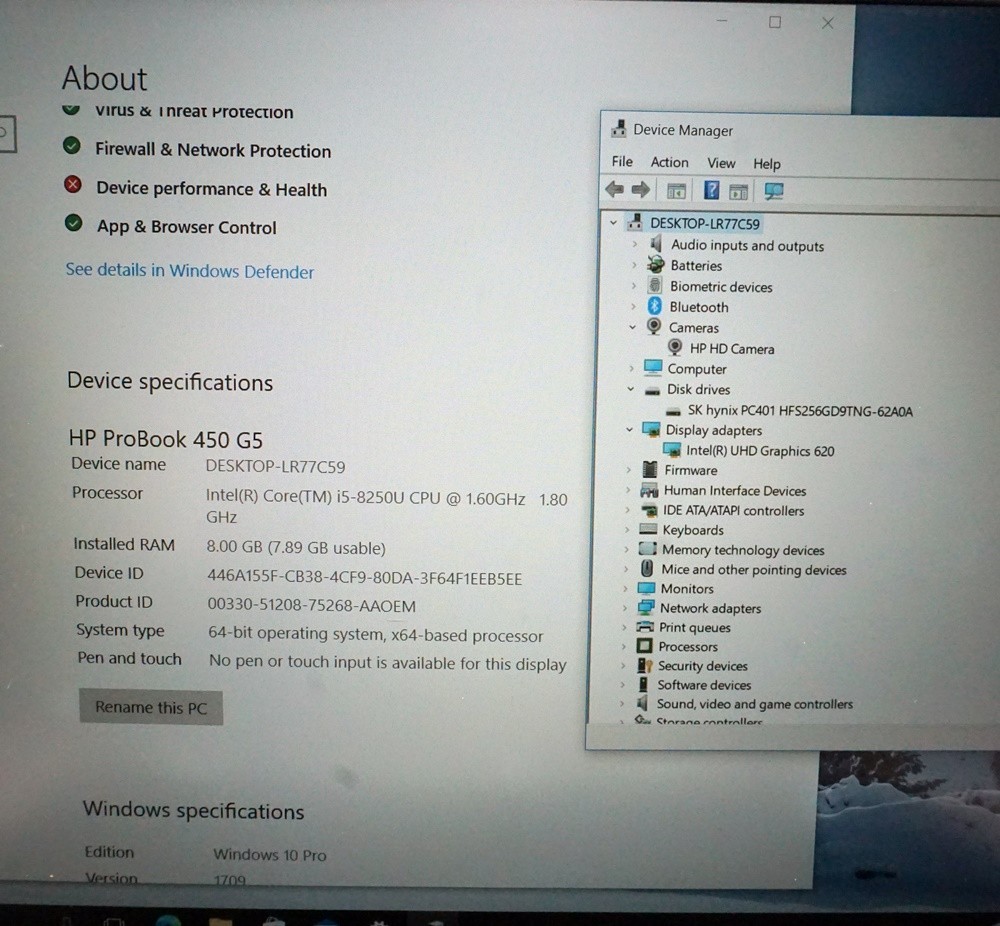The height and width of the screenshot is (926, 1000).
Task: Click the Disk drives category icon
Action: (652, 390)
